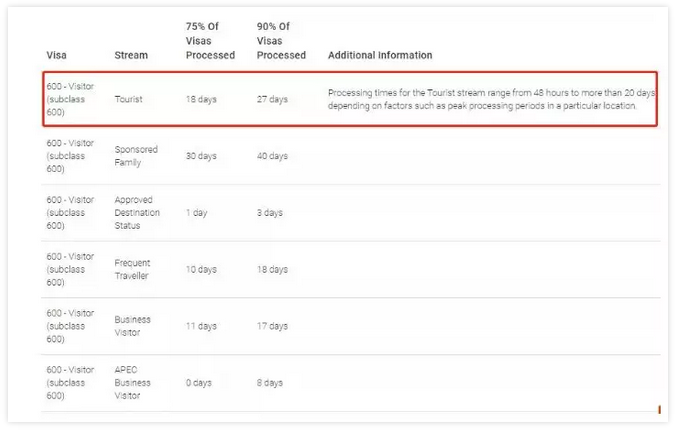Select the 90% Of Visas Processed header

[281, 40]
